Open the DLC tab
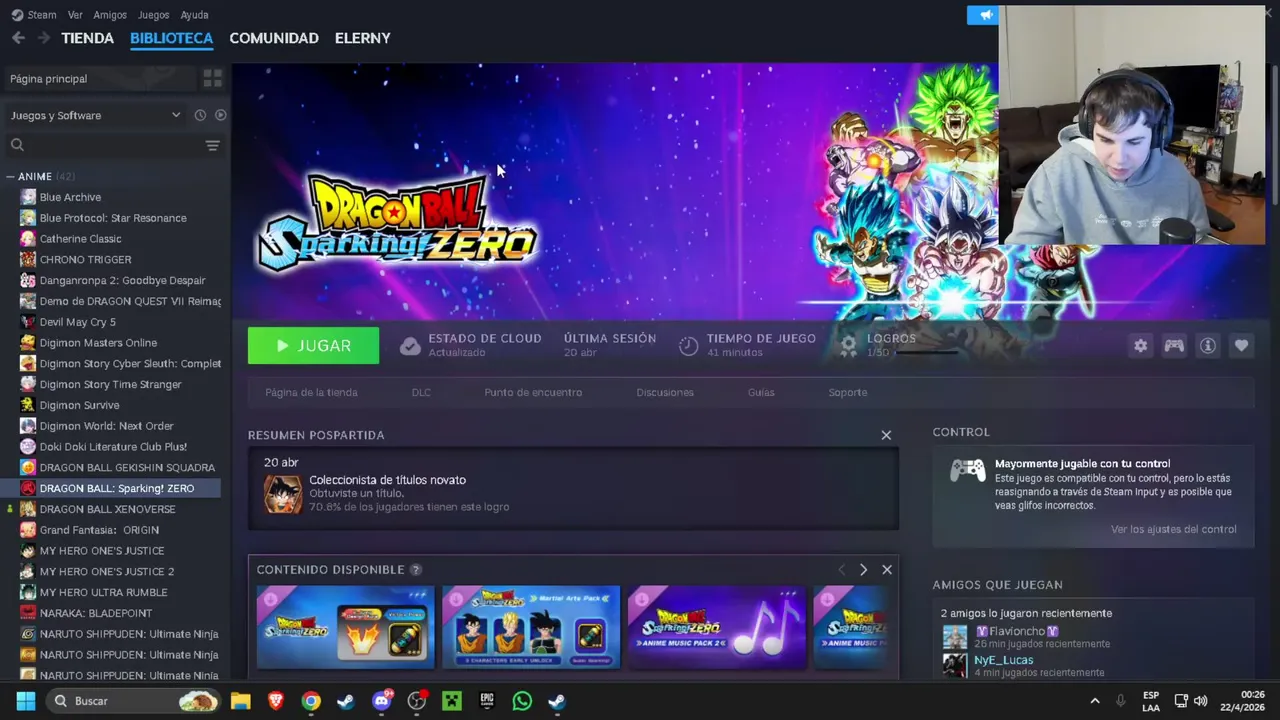This screenshot has width=1280, height=720. (x=421, y=392)
